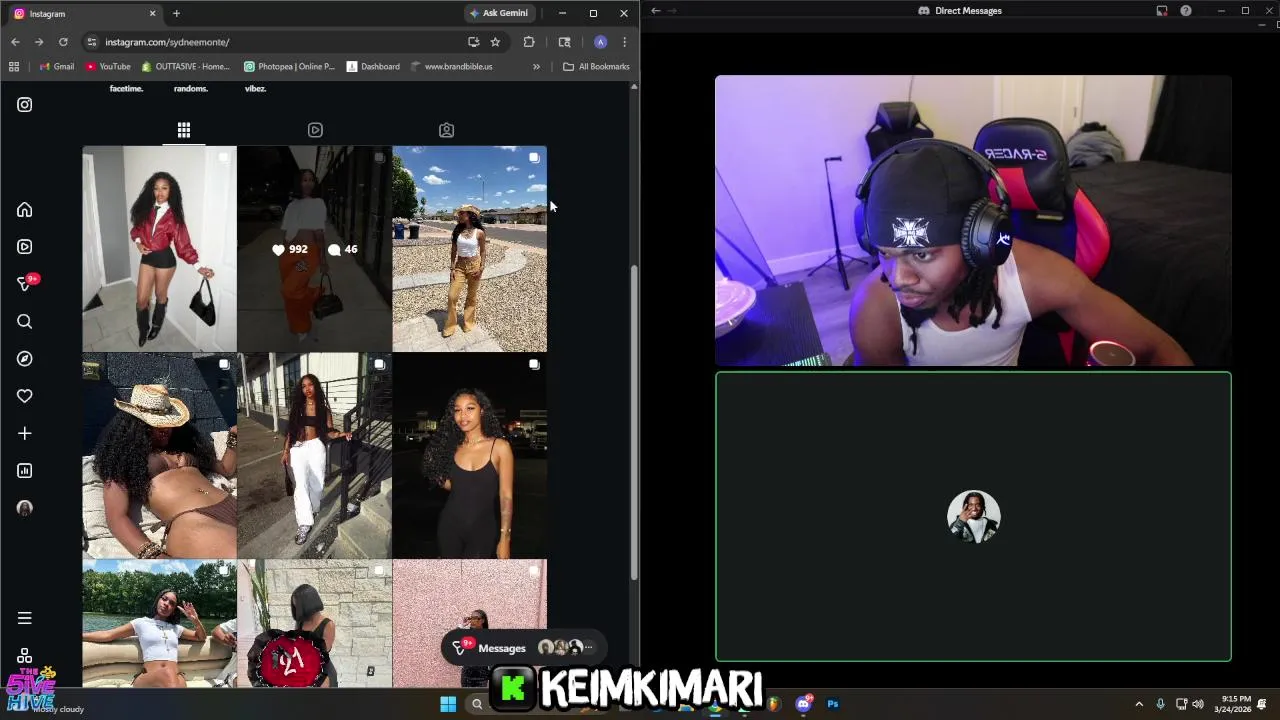
Task: Close the Instagram tab
Action: [153, 13]
